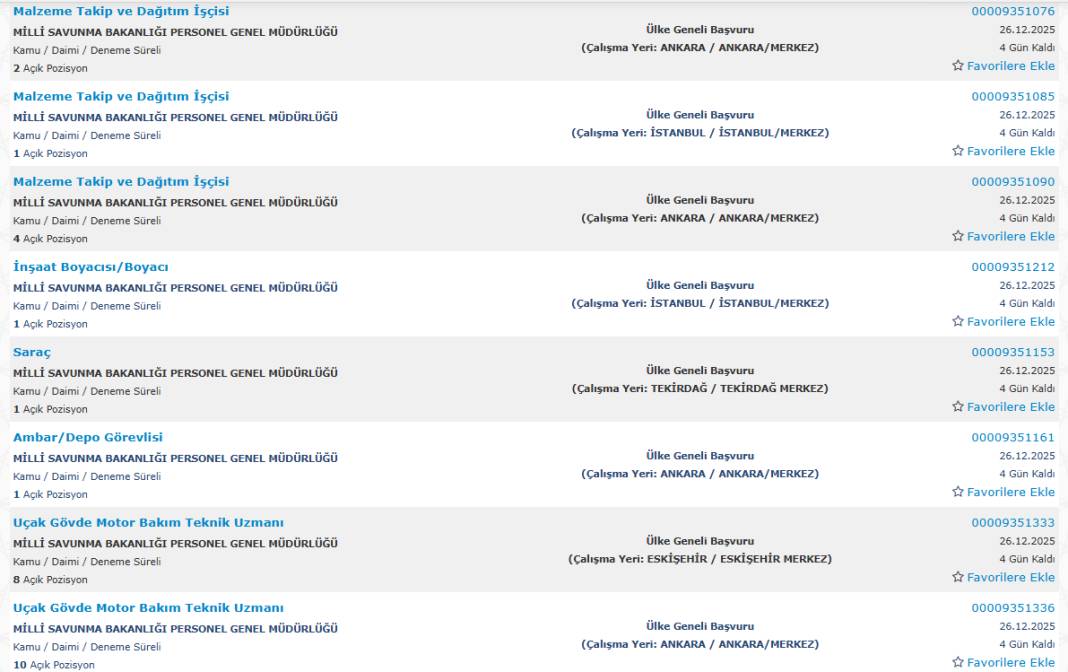Click listing number 00009351161
The width and height of the screenshot is (1068, 672).
(1013, 437)
